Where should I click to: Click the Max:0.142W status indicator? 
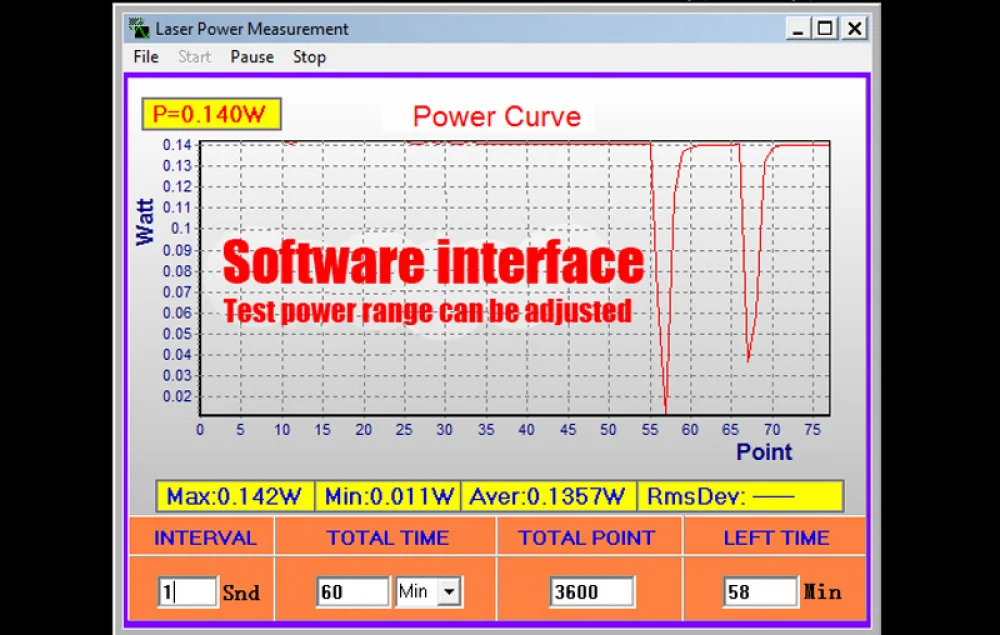[x=234, y=494]
